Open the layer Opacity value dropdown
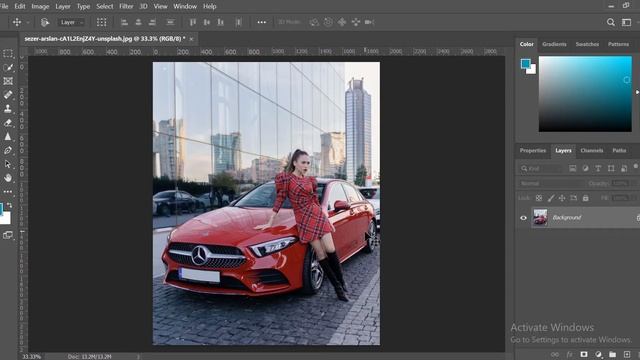Image resolution: width=640 pixels, height=360 pixels. (622, 184)
